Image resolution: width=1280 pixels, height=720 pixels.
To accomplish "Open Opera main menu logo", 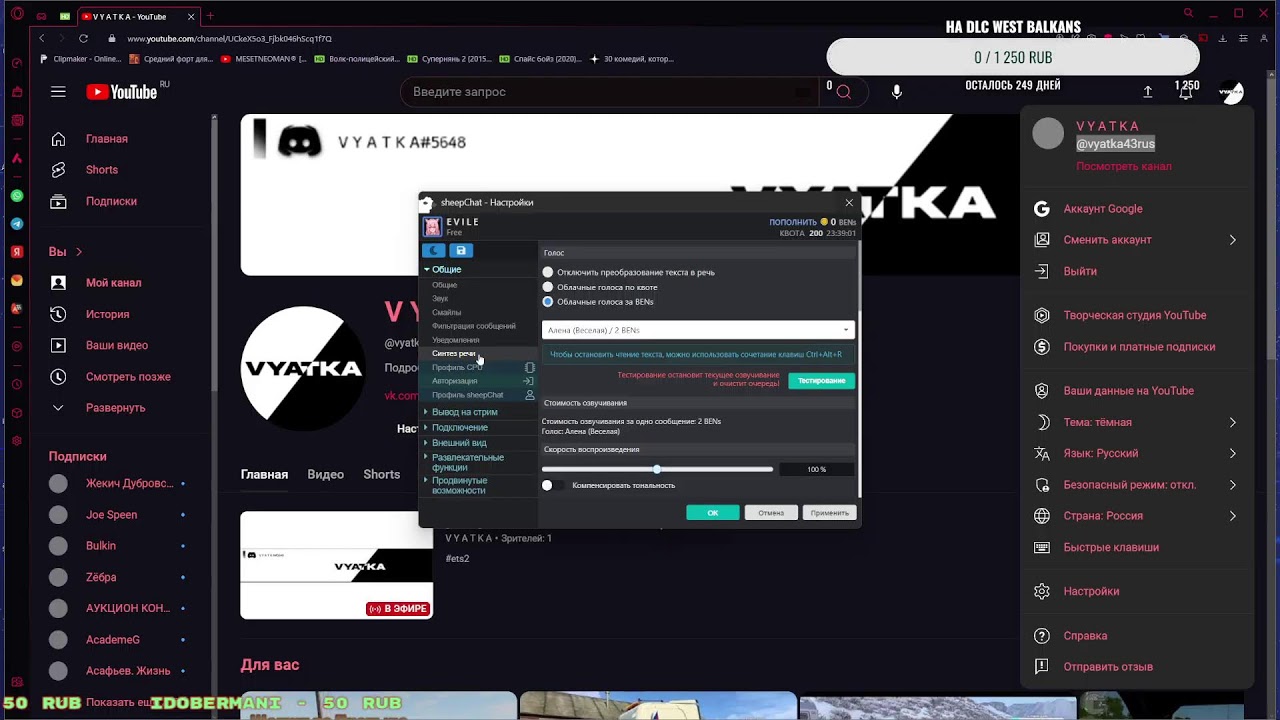I will 16,15.
